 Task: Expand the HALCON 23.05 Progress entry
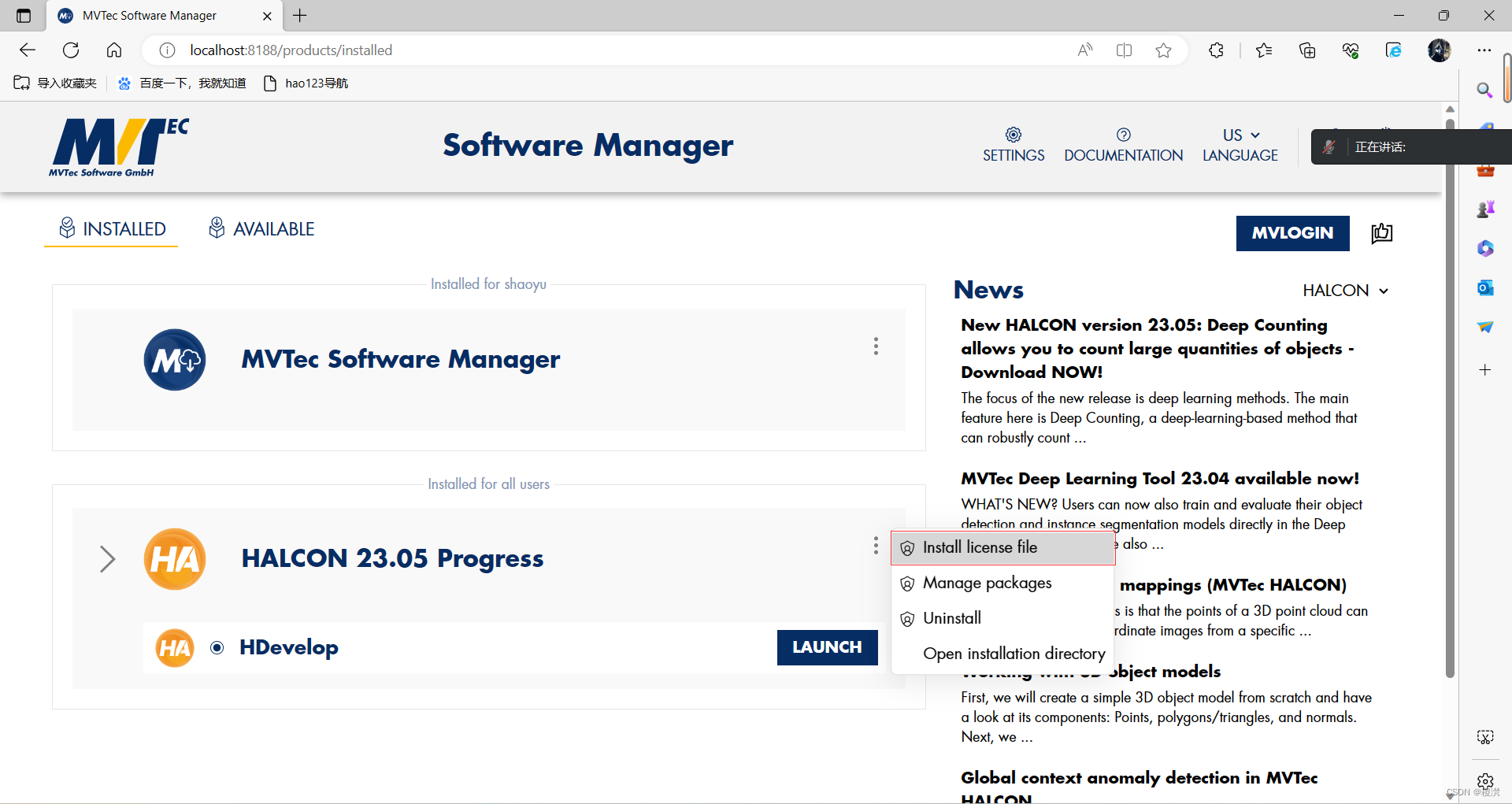click(x=108, y=559)
